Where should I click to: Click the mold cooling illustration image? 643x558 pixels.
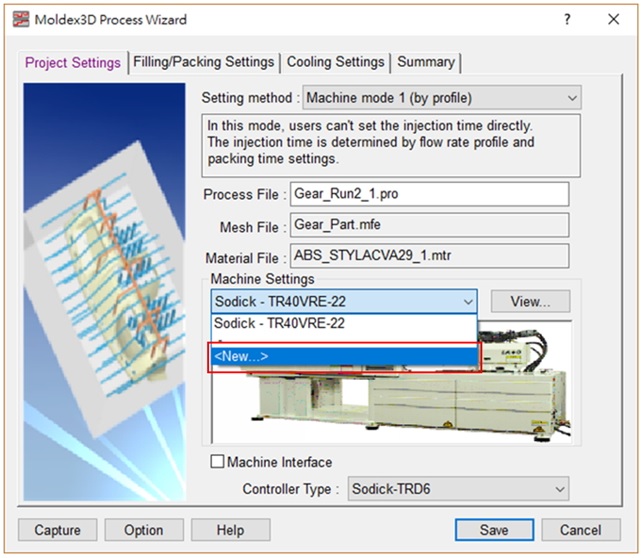[x=105, y=292]
